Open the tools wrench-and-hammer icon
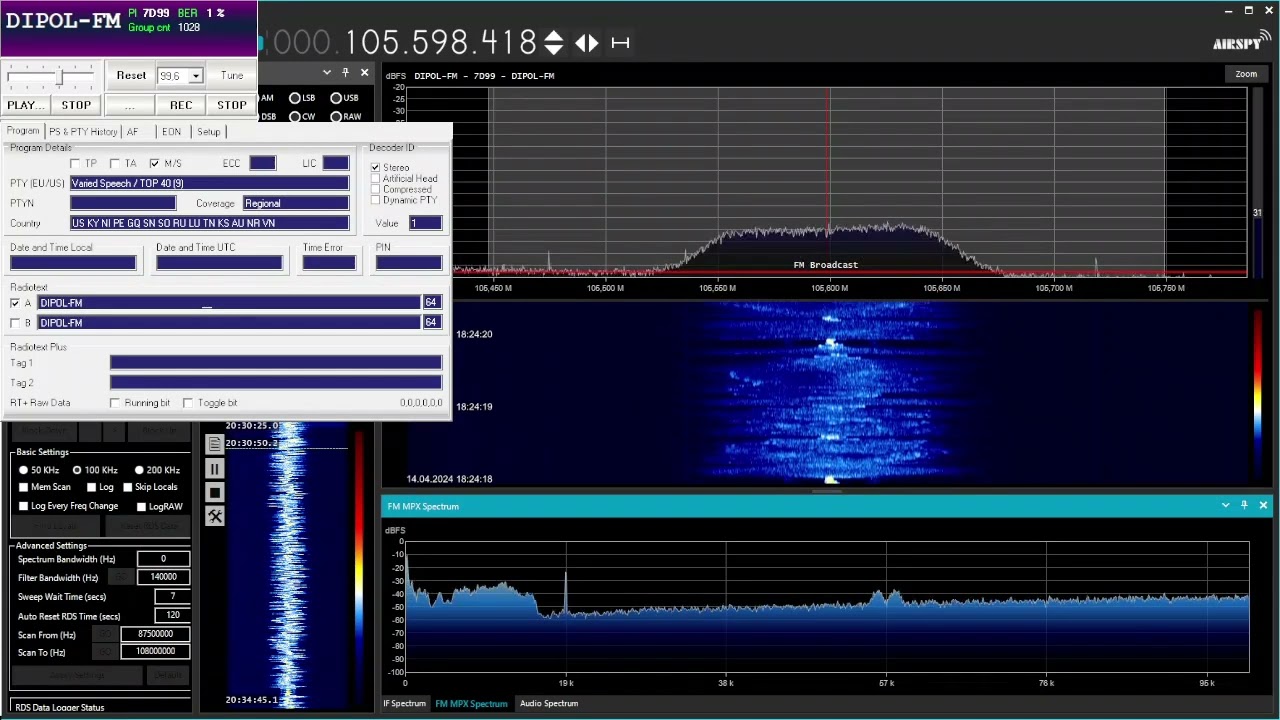 [215, 516]
